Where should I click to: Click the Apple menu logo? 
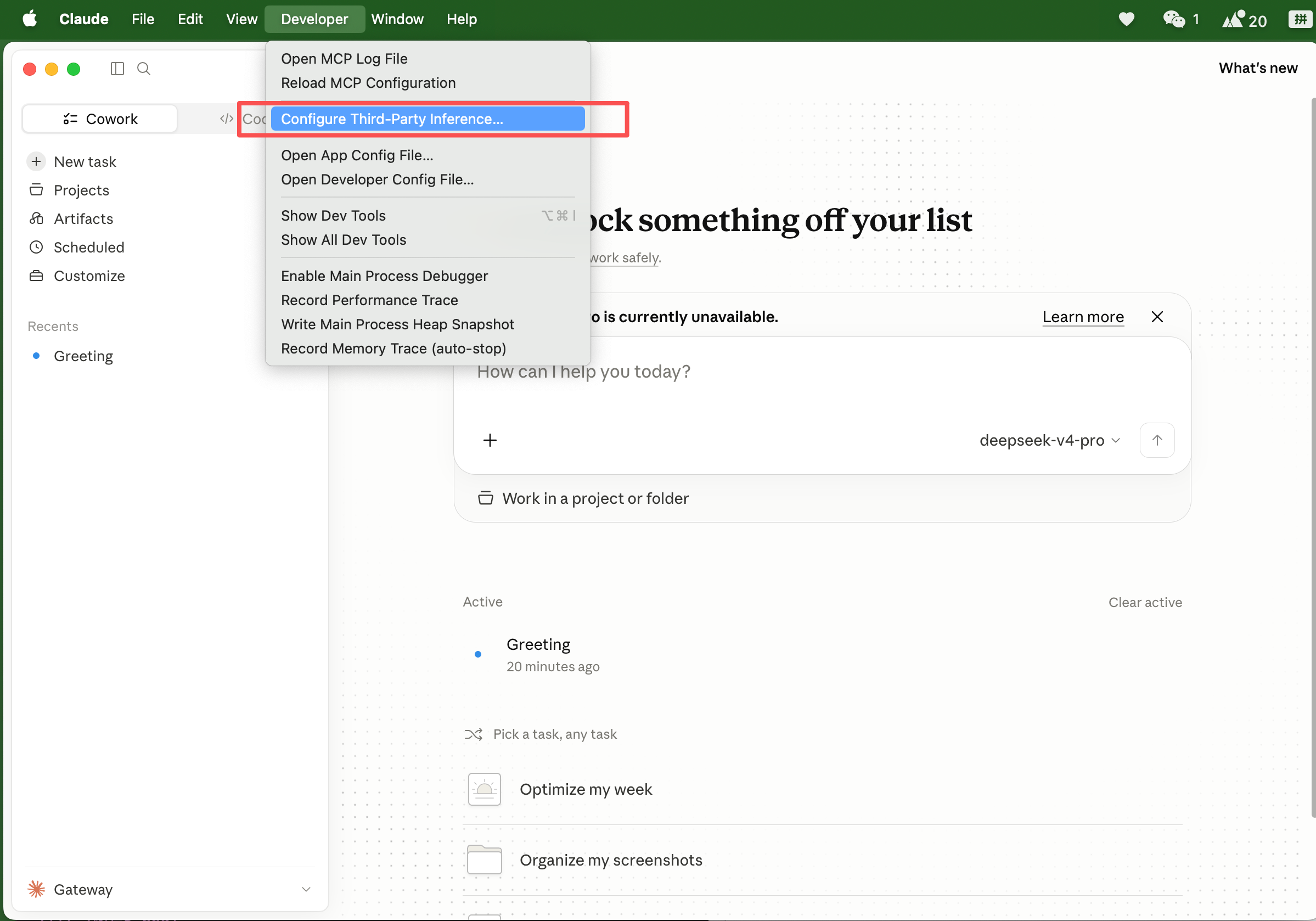(x=30, y=19)
